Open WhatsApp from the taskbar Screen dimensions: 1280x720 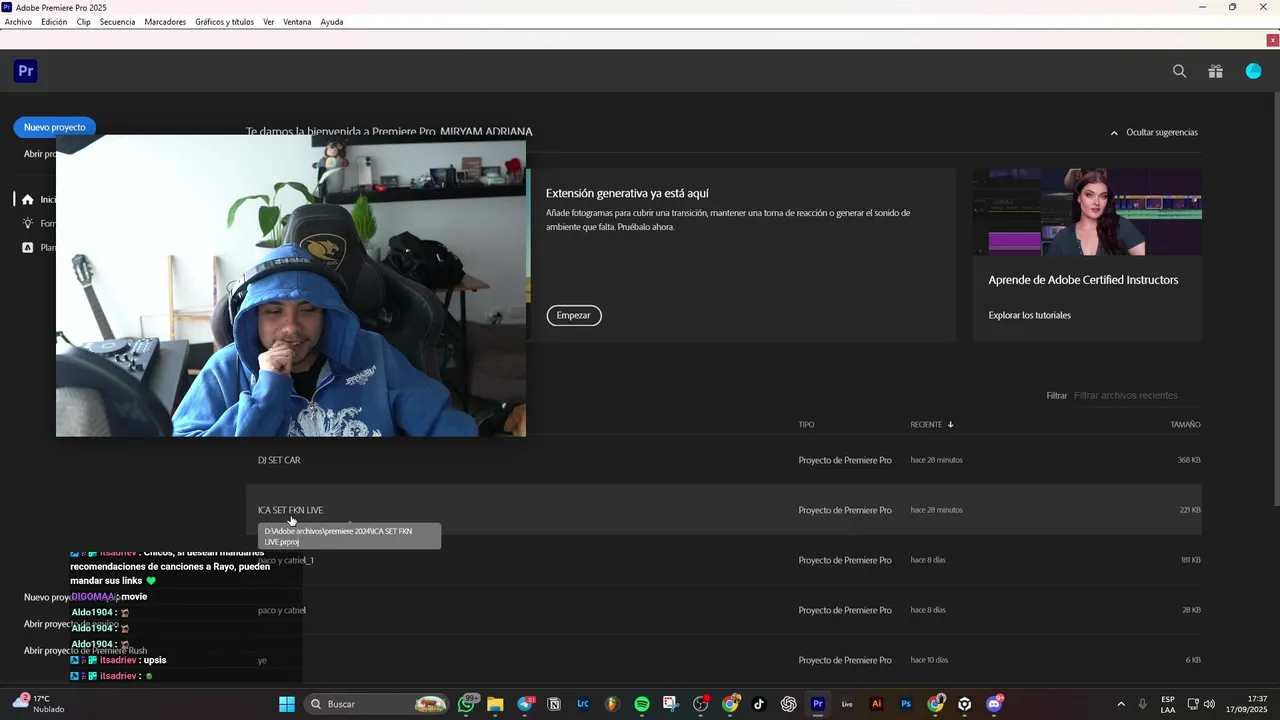click(467, 704)
